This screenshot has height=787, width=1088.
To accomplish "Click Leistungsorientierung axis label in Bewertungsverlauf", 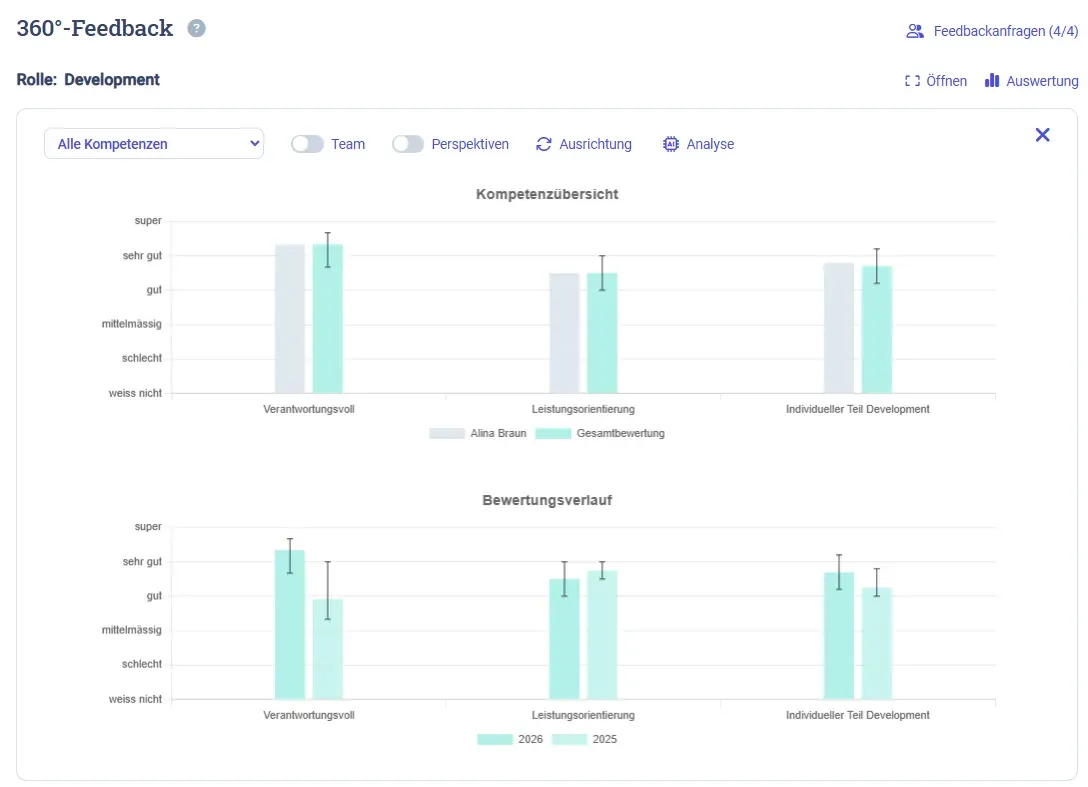I will point(583,715).
